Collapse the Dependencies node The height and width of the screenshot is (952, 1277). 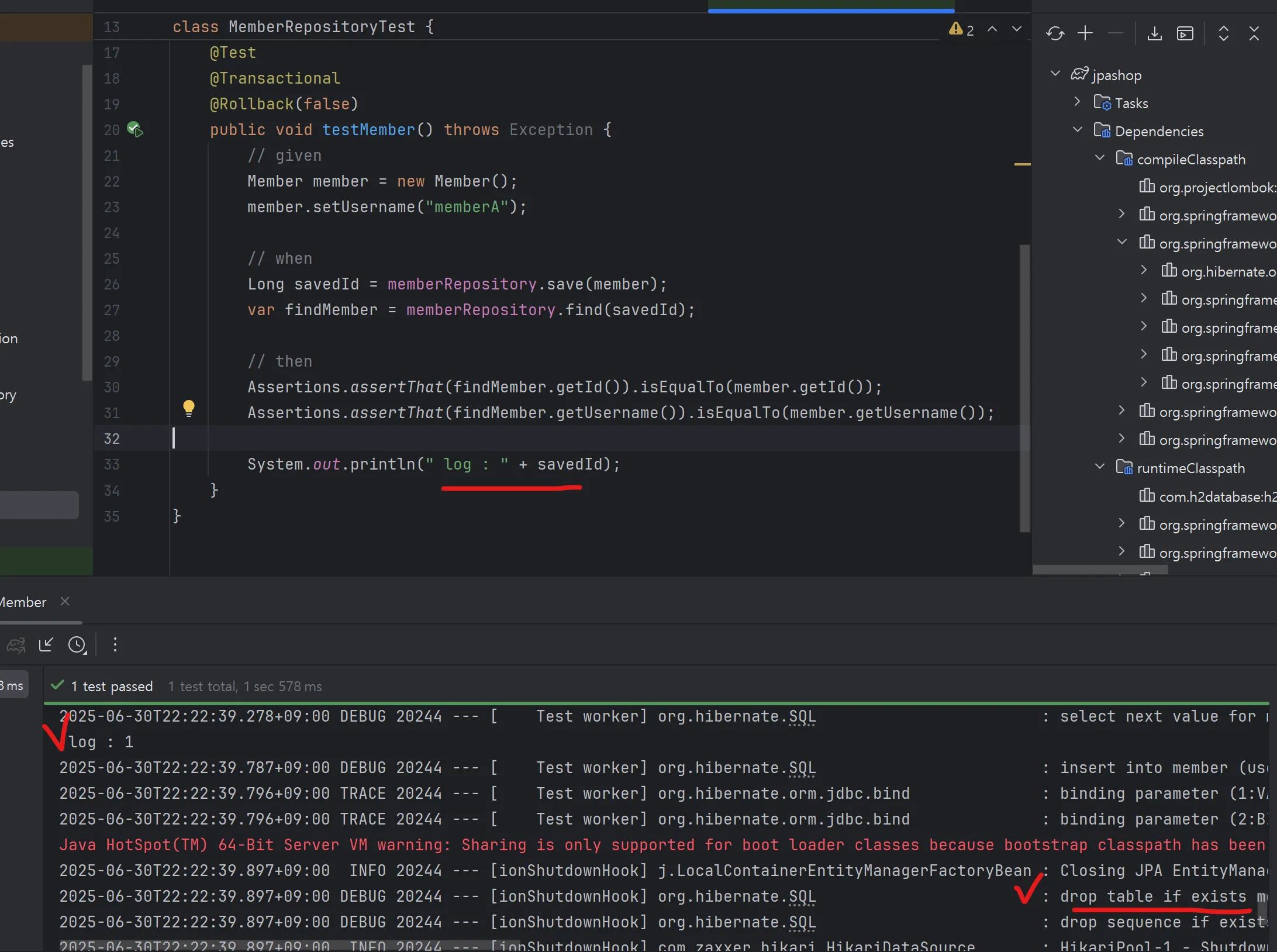click(1078, 130)
